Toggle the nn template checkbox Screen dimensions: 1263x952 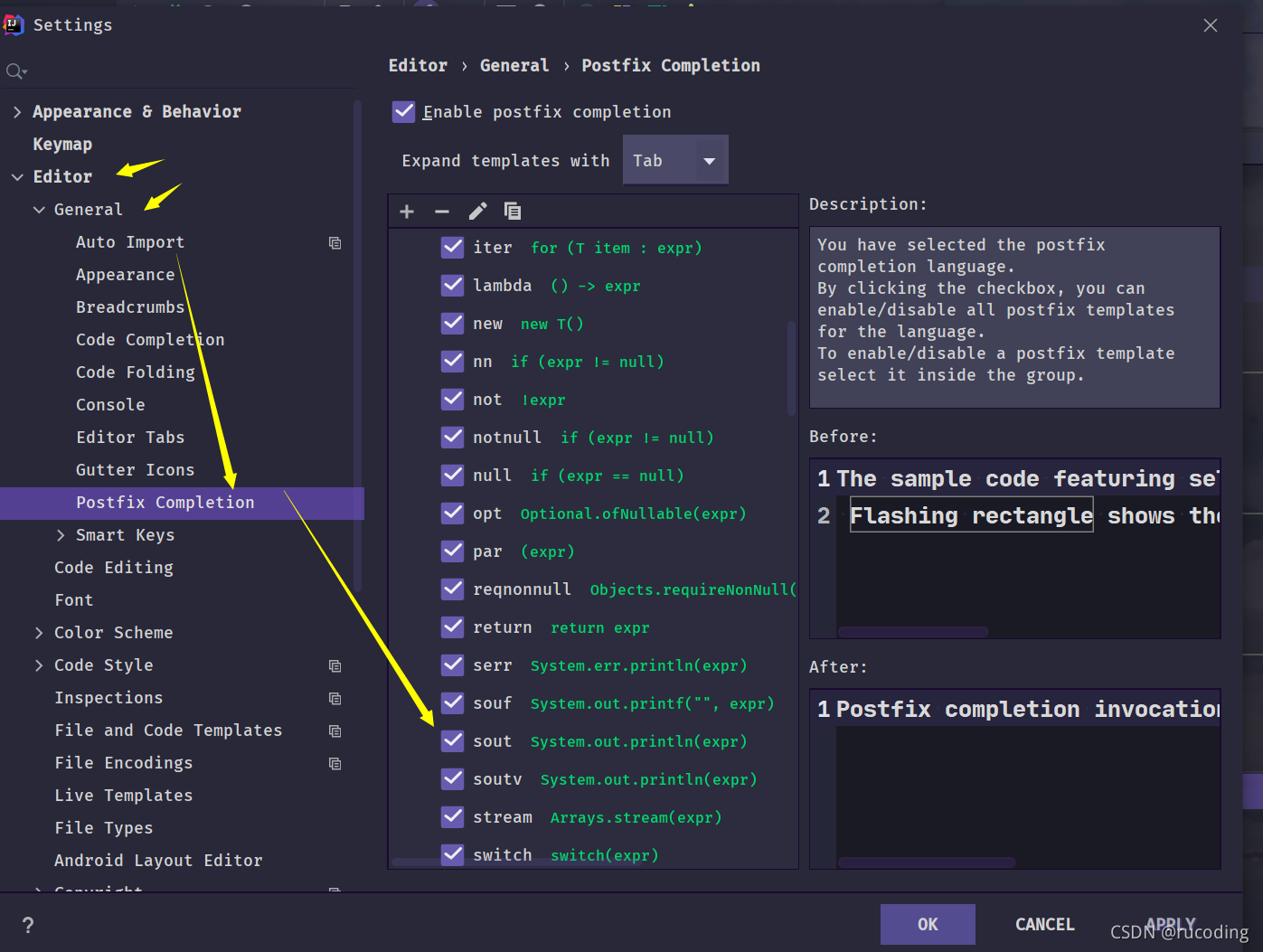click(x=452, y=362)
